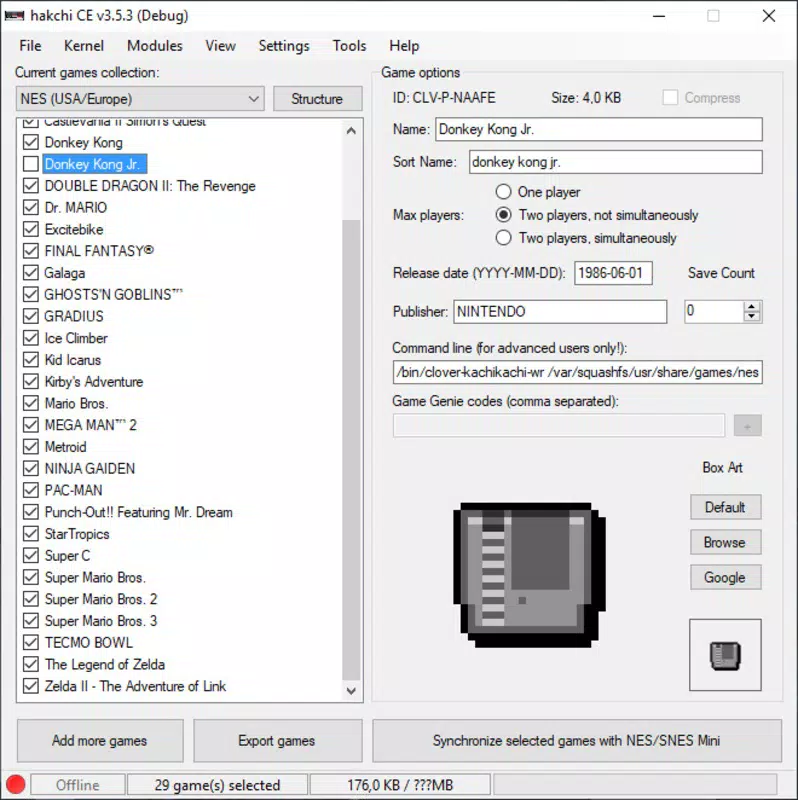The height and width of the screenshot is (800, 798).
Task: Uncheck DOUBLE DRAGON II: The Revenge
Action: [x=31, y=186]
